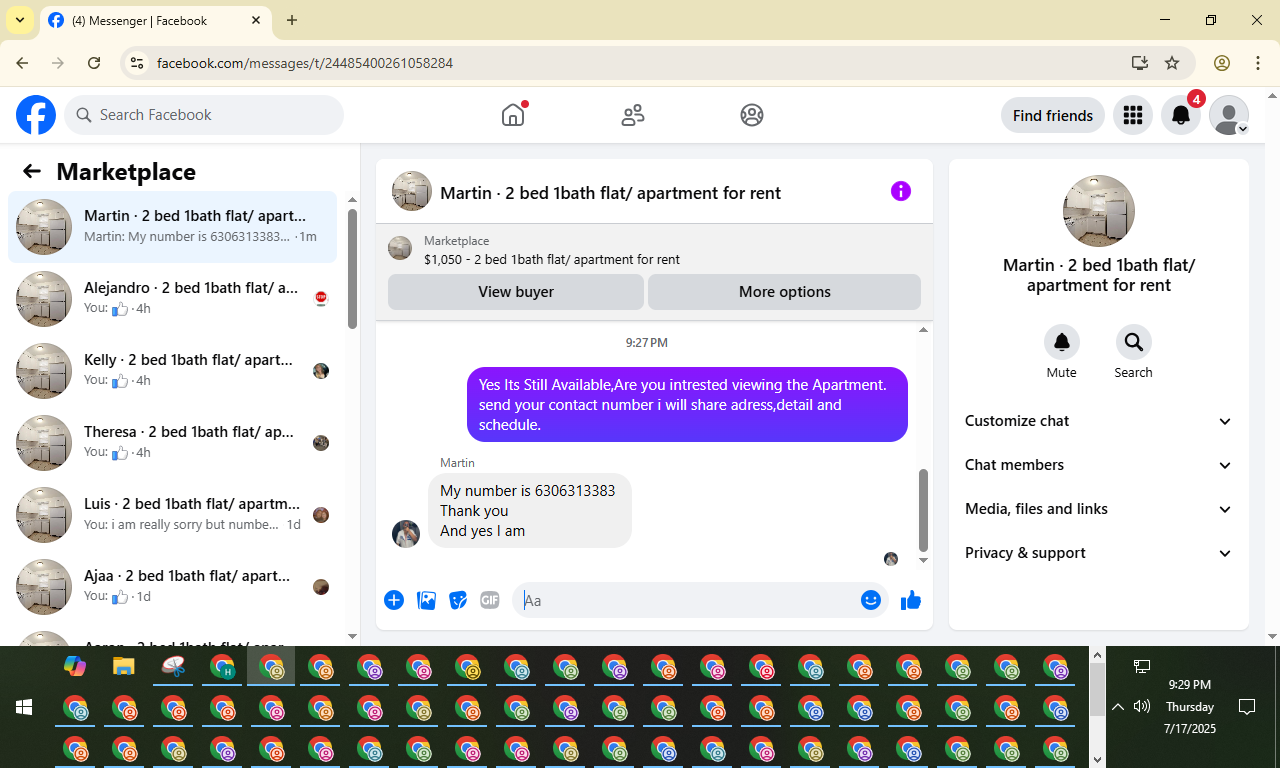Screen dimensions: 1280x768
Task: Open the taskbar clock and date
Action: (x=1190, y=707)
